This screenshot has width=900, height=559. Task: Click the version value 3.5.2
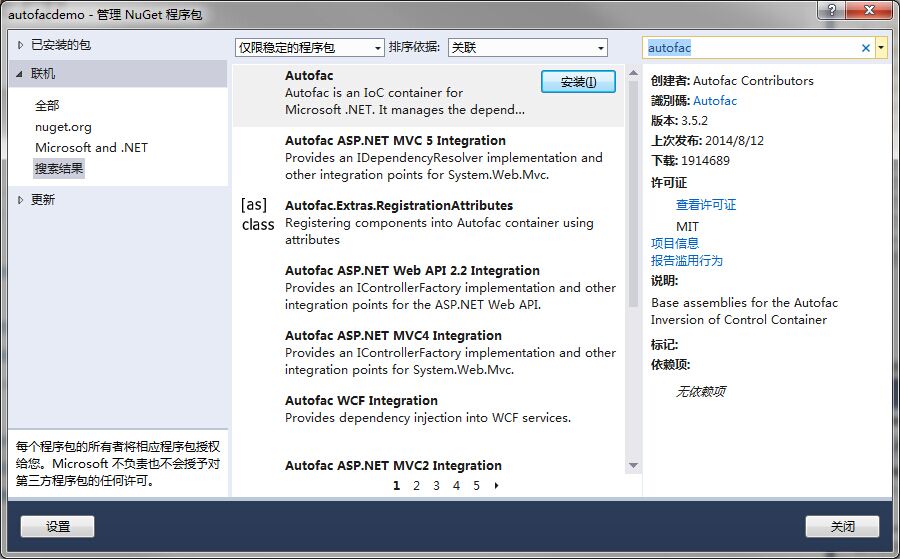[x=695, y=121]
